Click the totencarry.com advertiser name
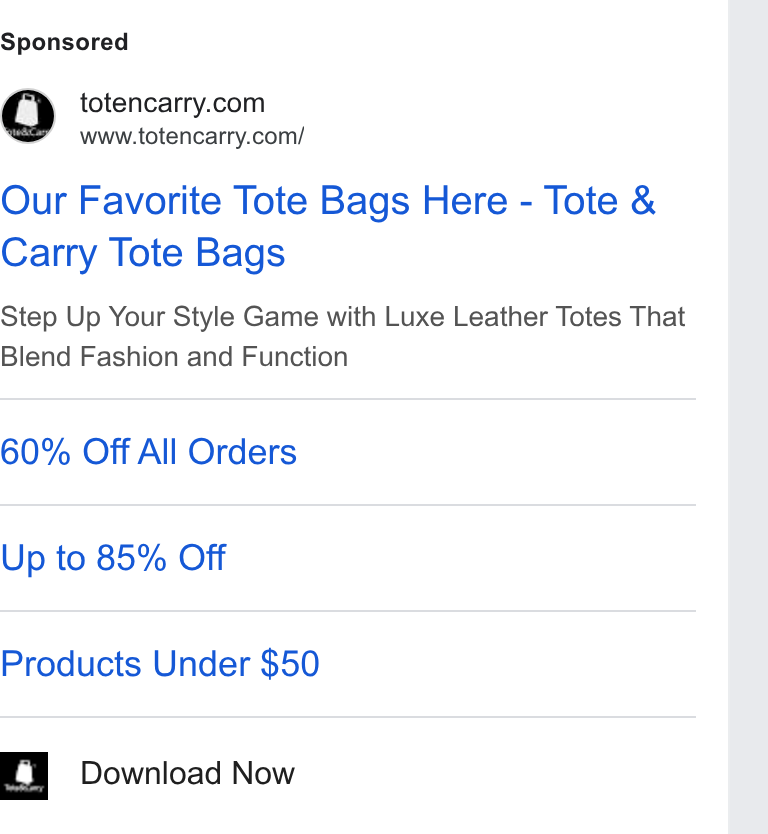Screen dimensions: 768x834 (x=172, y=103)
